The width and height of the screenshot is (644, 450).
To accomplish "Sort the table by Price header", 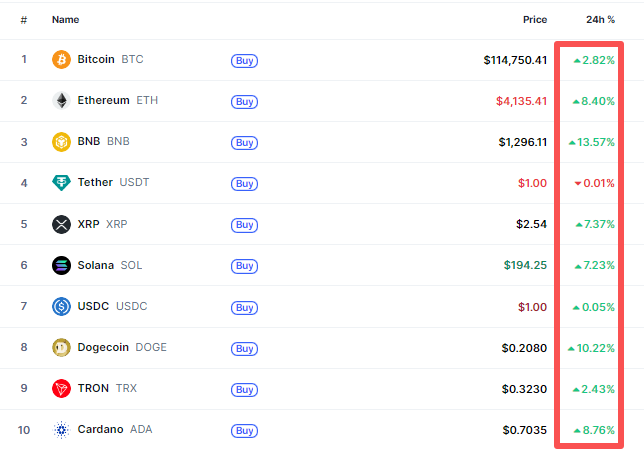I will click(534, 20).
